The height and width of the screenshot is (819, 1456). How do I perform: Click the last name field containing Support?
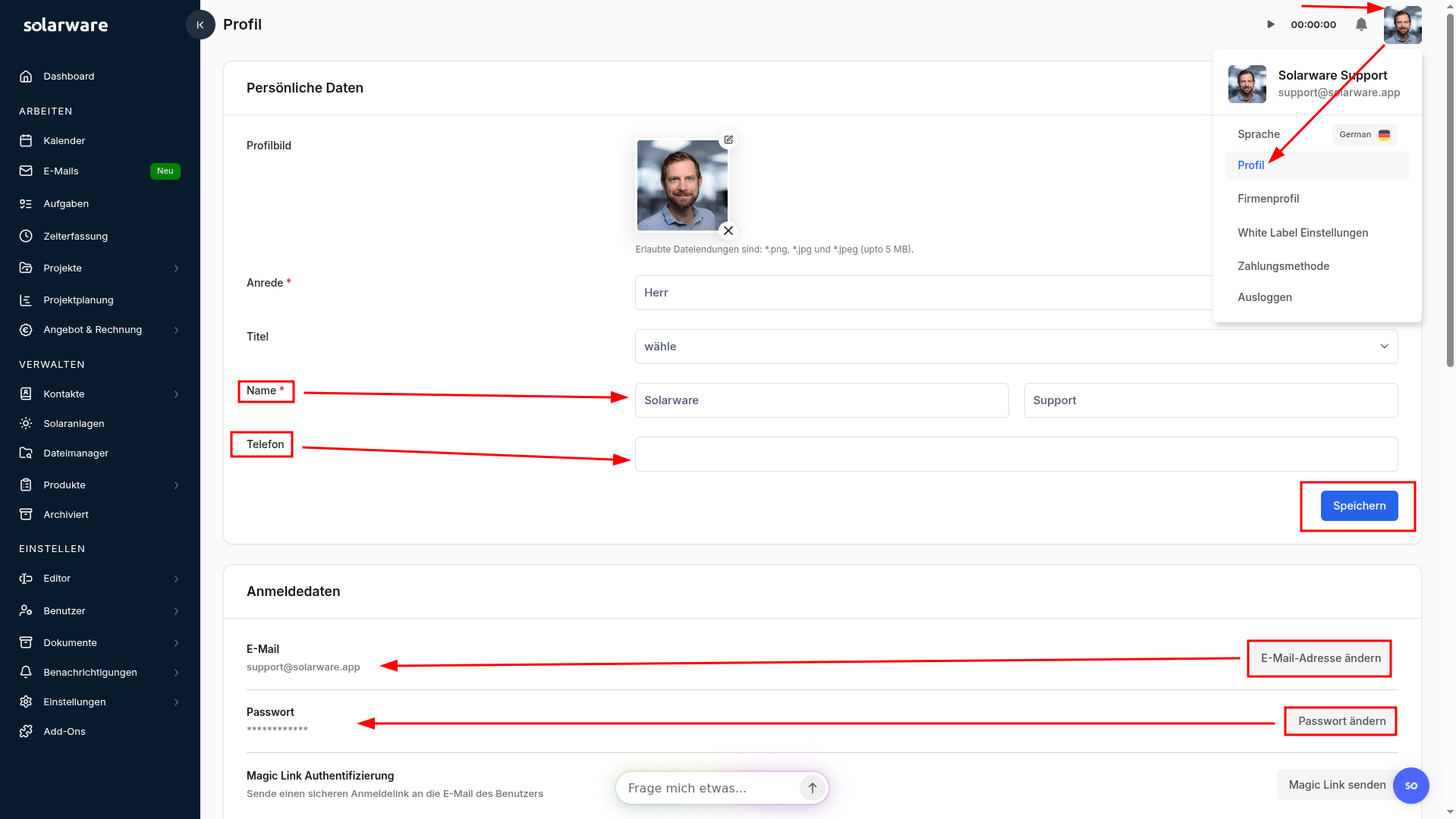tap(1210, 400)
